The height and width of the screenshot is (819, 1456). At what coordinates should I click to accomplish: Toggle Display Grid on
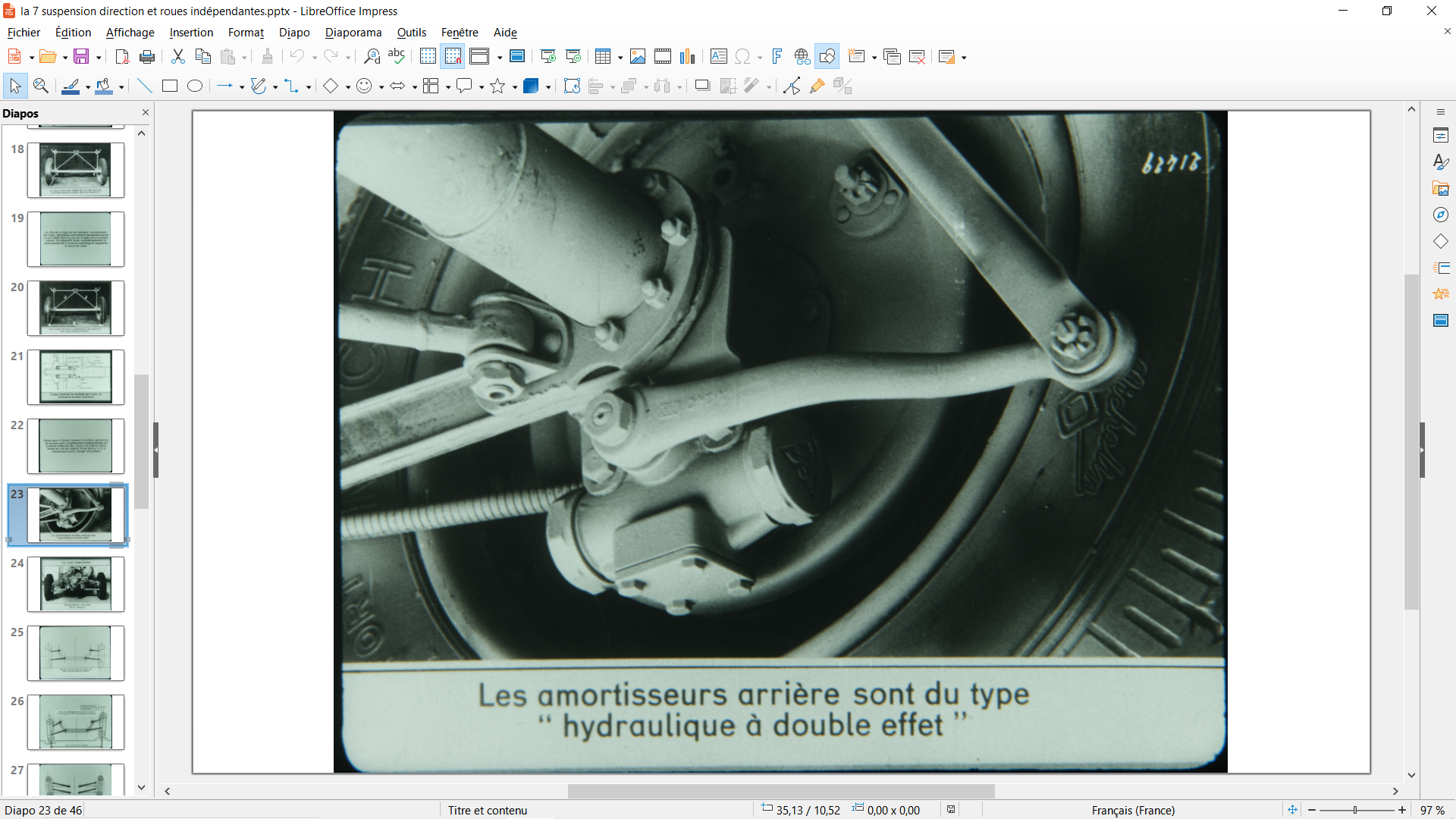pos(428,57)
